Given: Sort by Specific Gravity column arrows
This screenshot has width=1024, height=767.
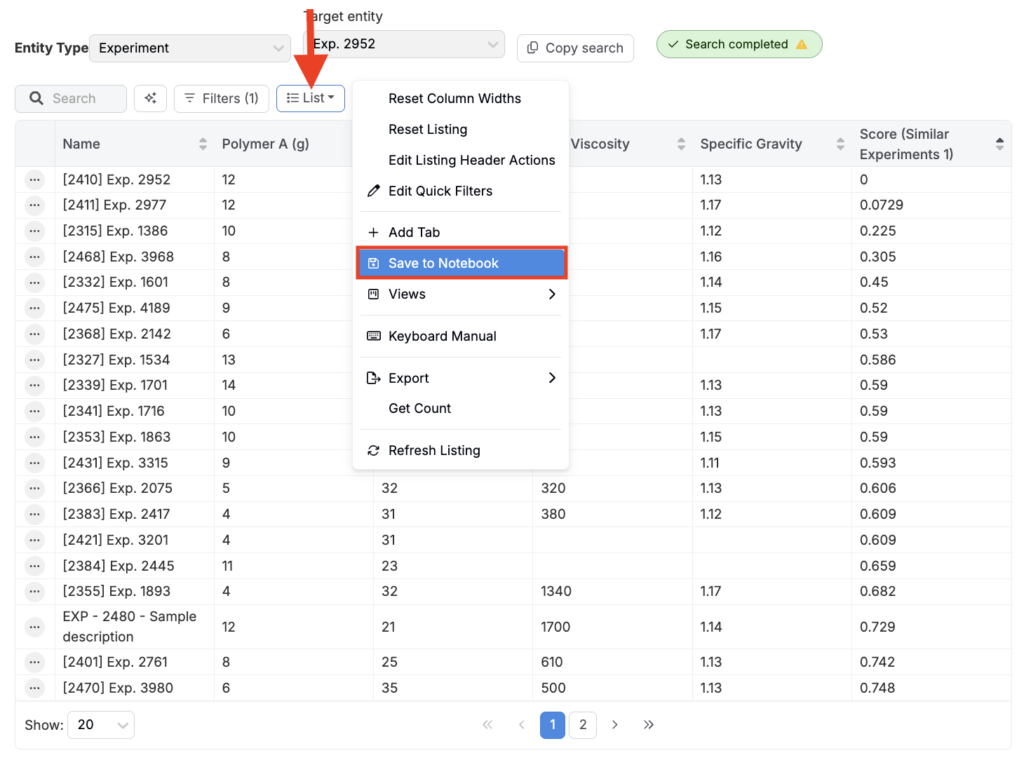Looking at the screenshot, I should coord(840,144).
